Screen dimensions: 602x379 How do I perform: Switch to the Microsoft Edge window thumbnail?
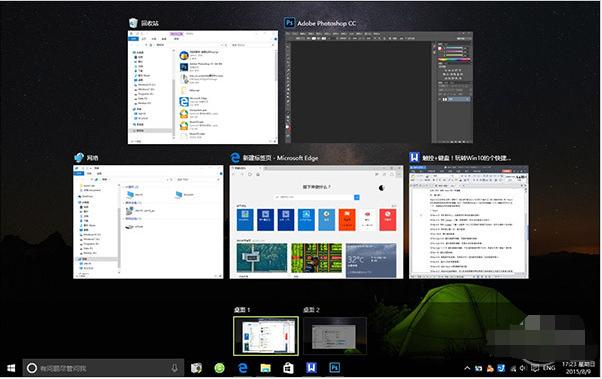coord(316,222)
